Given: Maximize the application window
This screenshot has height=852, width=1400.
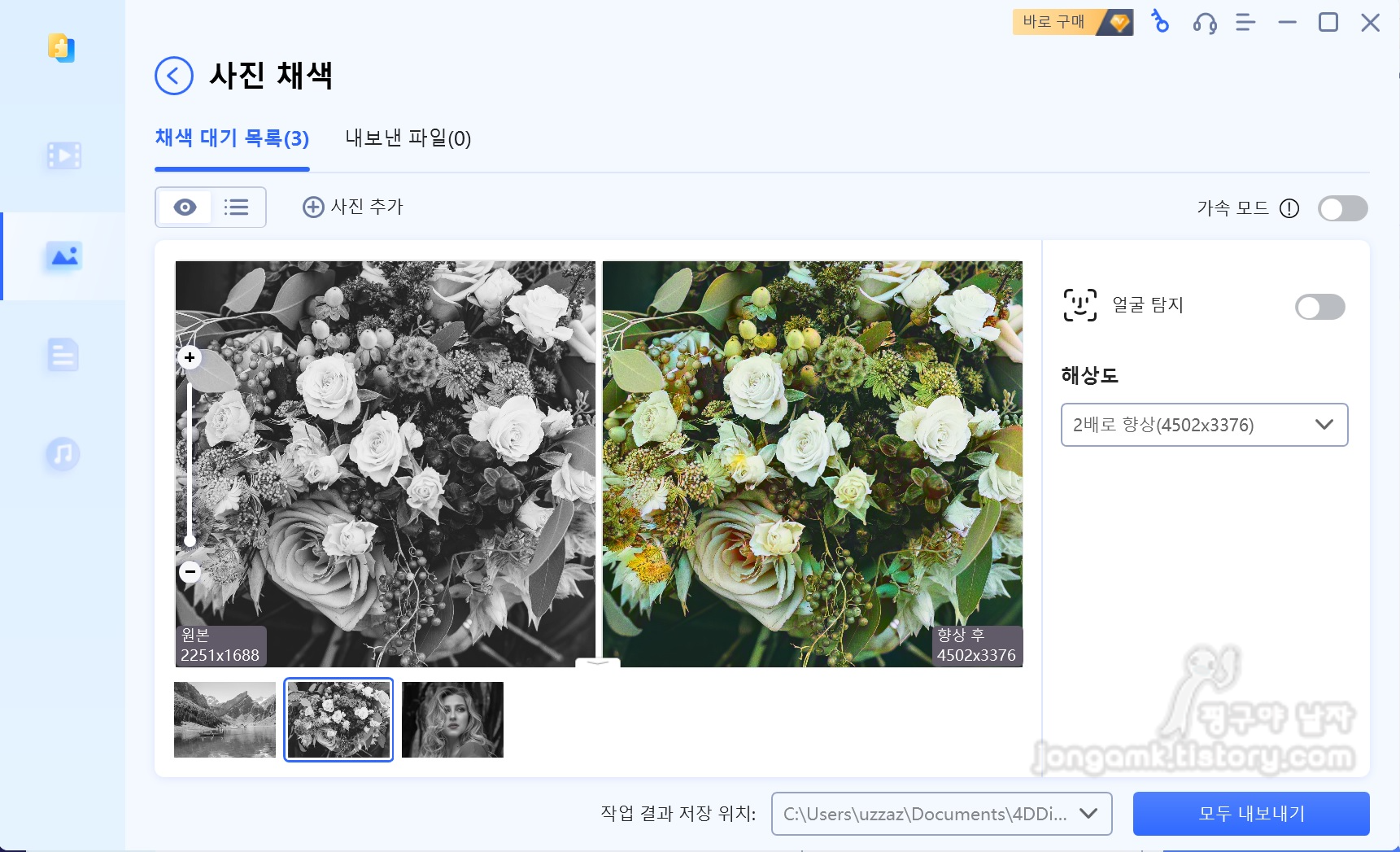Looking at the screenshot, I should [1328, 23].
